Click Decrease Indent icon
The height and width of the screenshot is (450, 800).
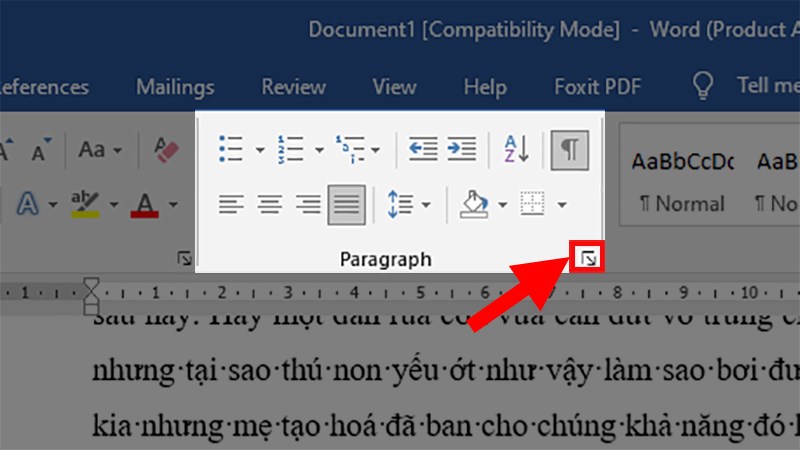(x=423, y=149)
